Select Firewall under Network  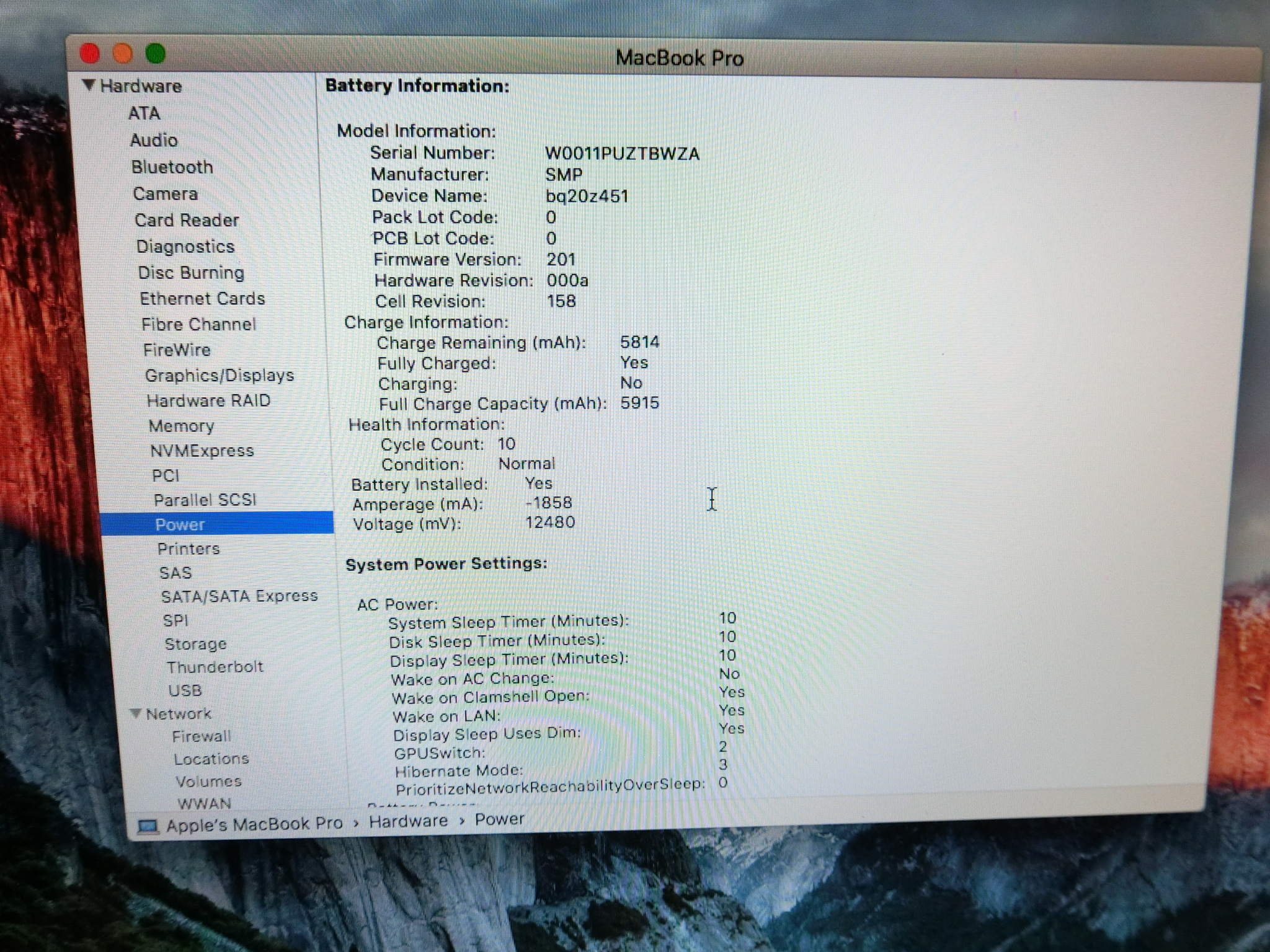click(201, 736)
